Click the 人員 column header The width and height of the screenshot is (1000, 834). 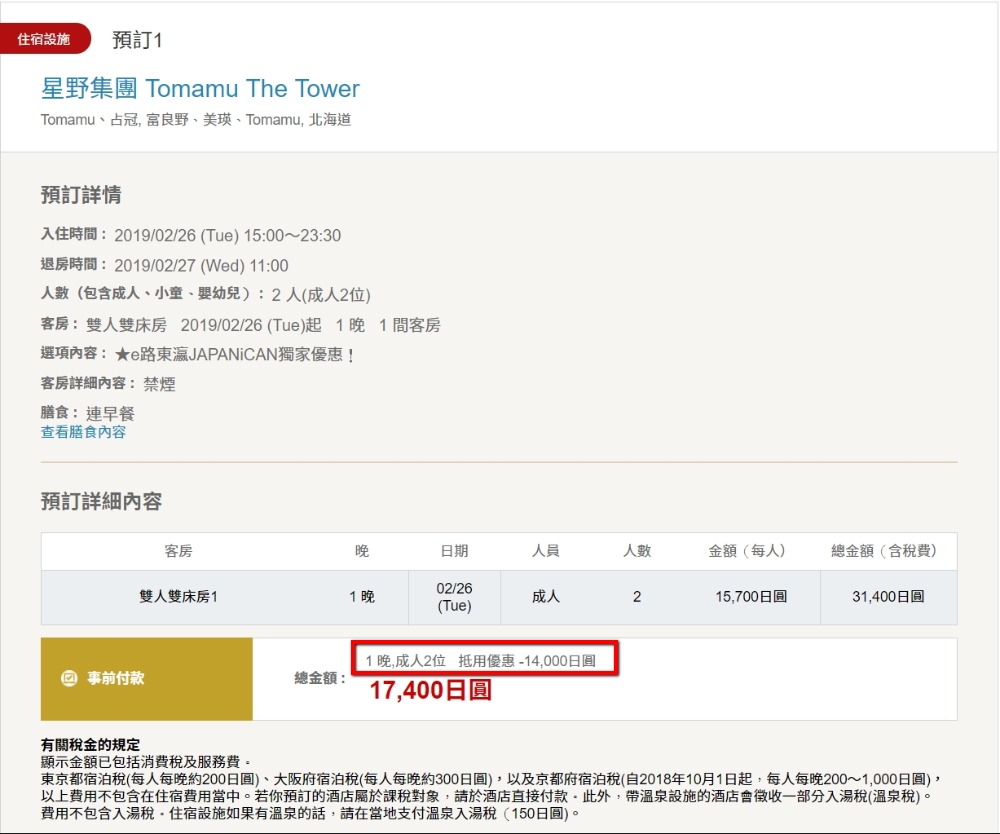tap(546, 551)
